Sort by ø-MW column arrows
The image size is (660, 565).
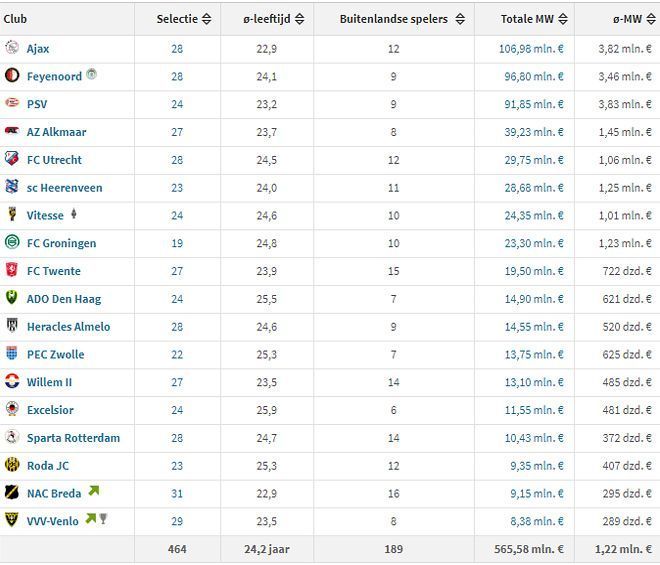coord(651,19)
